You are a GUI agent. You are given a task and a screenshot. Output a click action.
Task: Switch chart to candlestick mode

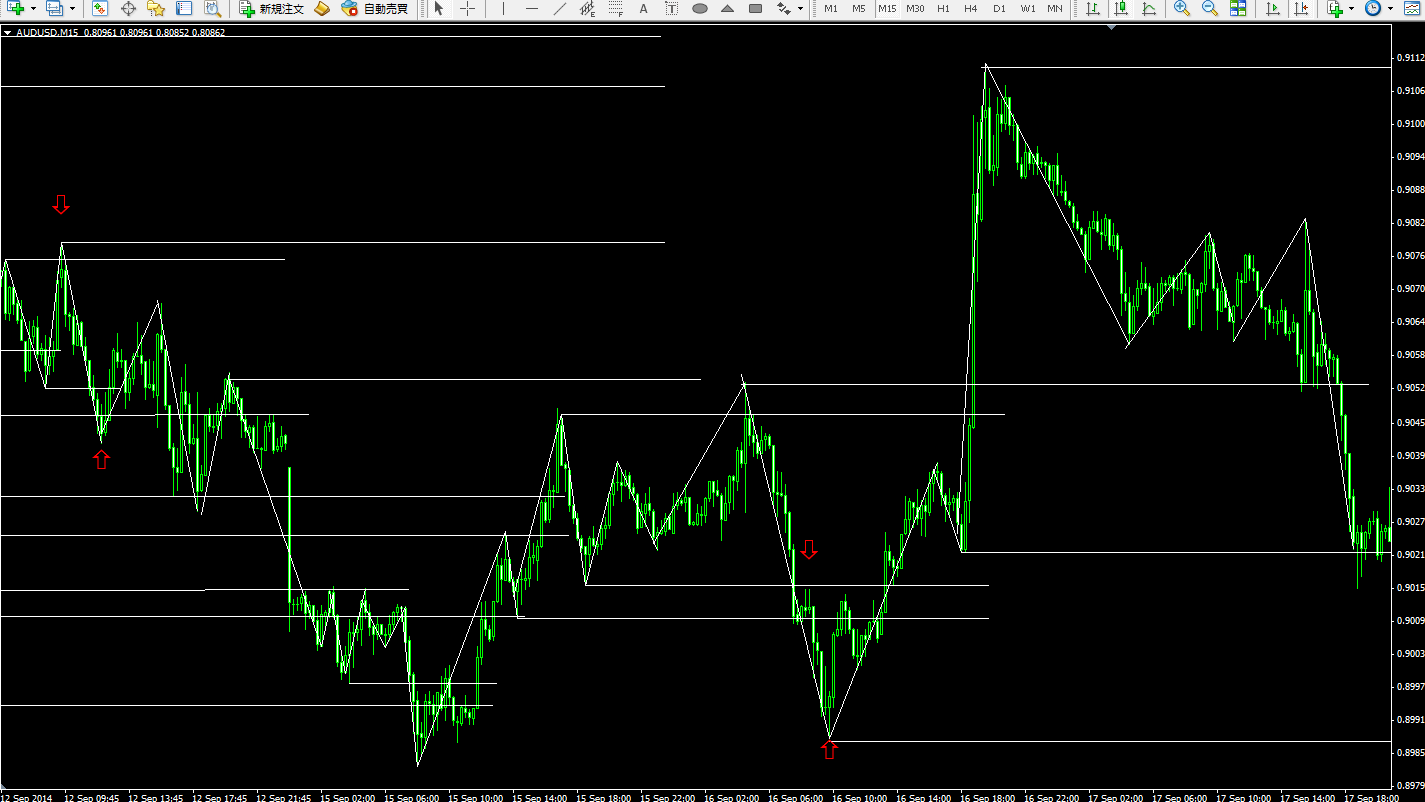1121,9
